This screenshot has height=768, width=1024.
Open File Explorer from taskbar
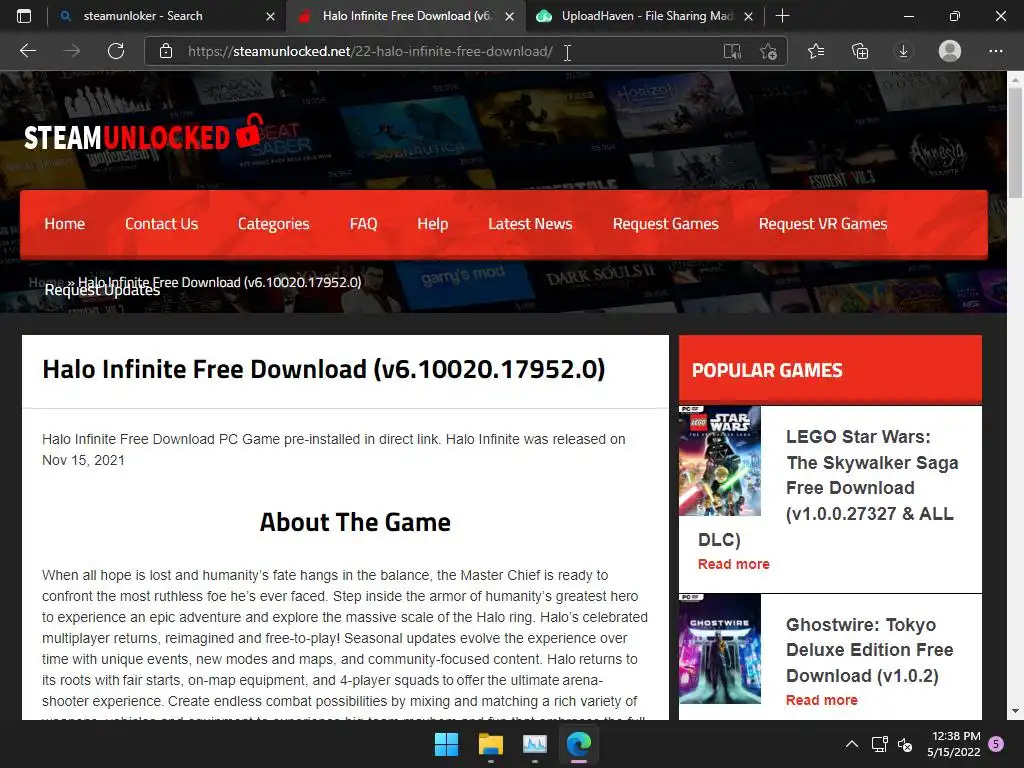(490, 744)
